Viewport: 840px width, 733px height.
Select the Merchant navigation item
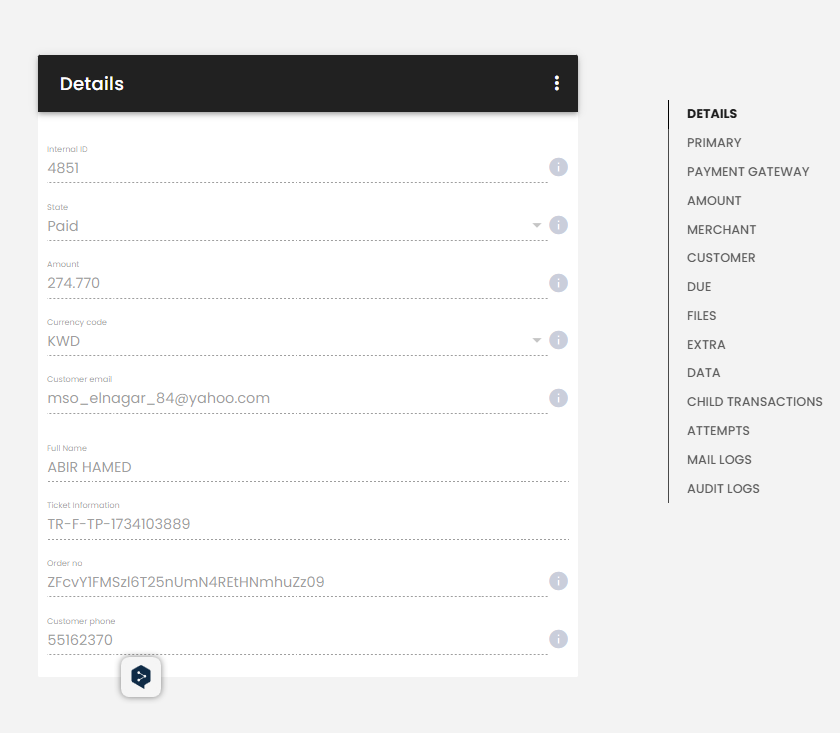[x=721, y=230]
